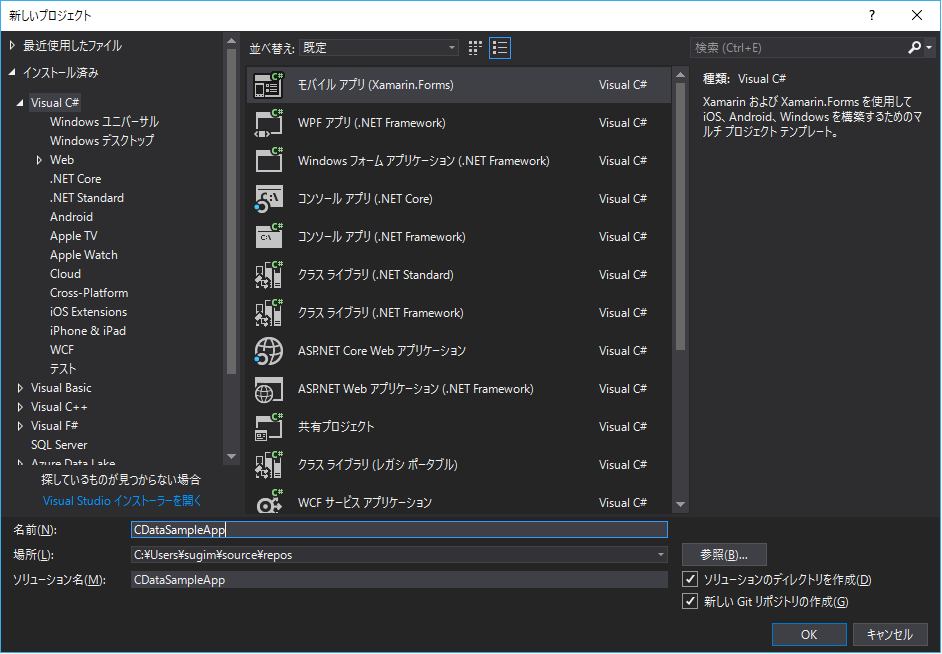Select Apple Watch category
Screen dimensions: 942x654
coord(84,255)
